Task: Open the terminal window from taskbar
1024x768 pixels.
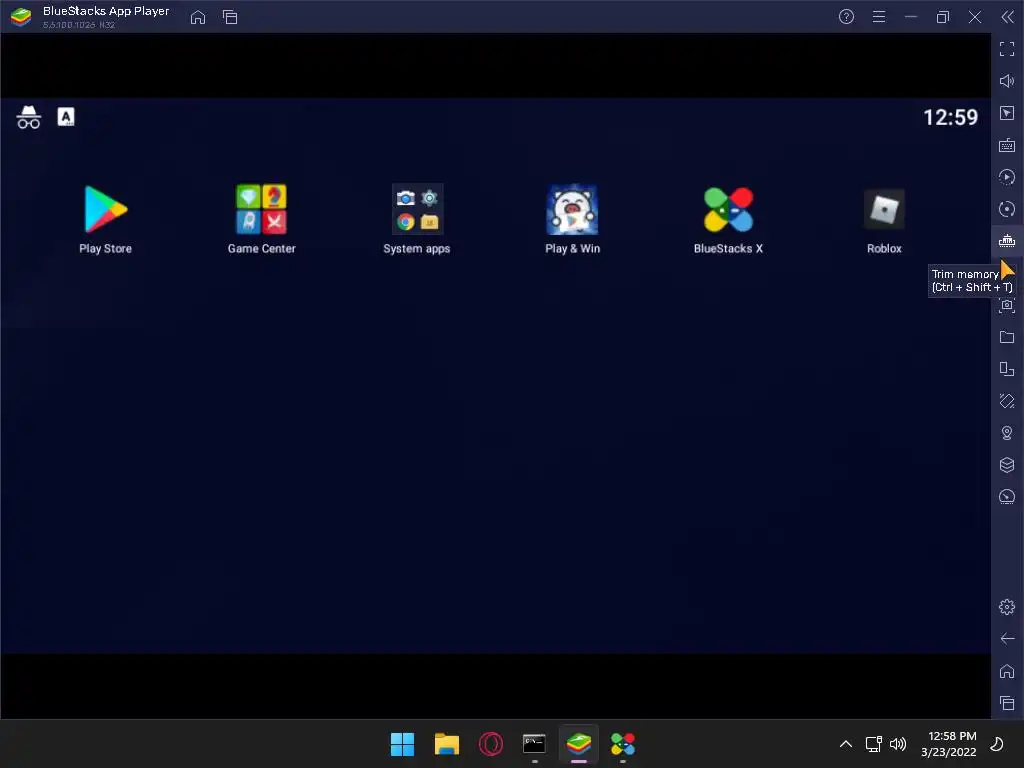Action: tap(534, 744)
